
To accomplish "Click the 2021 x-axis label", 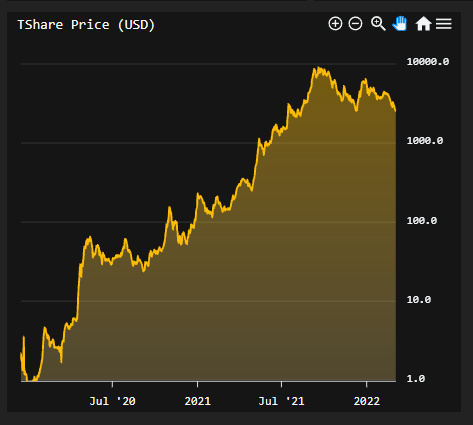I will pyautogui.click(x=197, y=401).
